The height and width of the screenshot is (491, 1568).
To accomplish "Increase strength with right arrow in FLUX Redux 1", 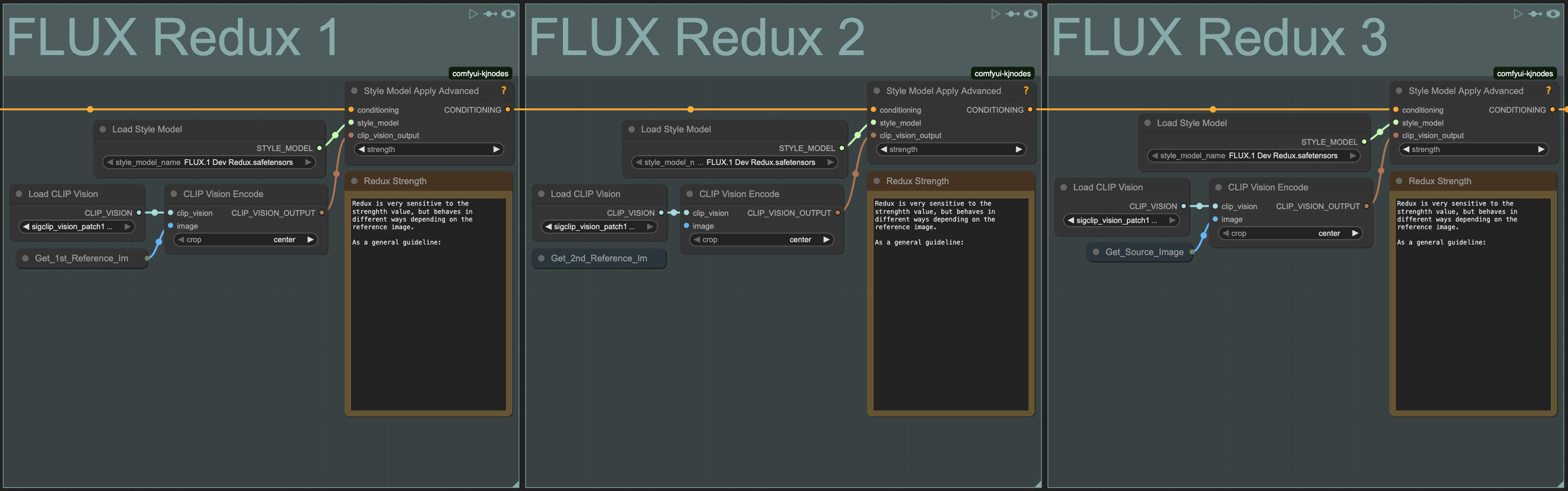I will [496, 150].
